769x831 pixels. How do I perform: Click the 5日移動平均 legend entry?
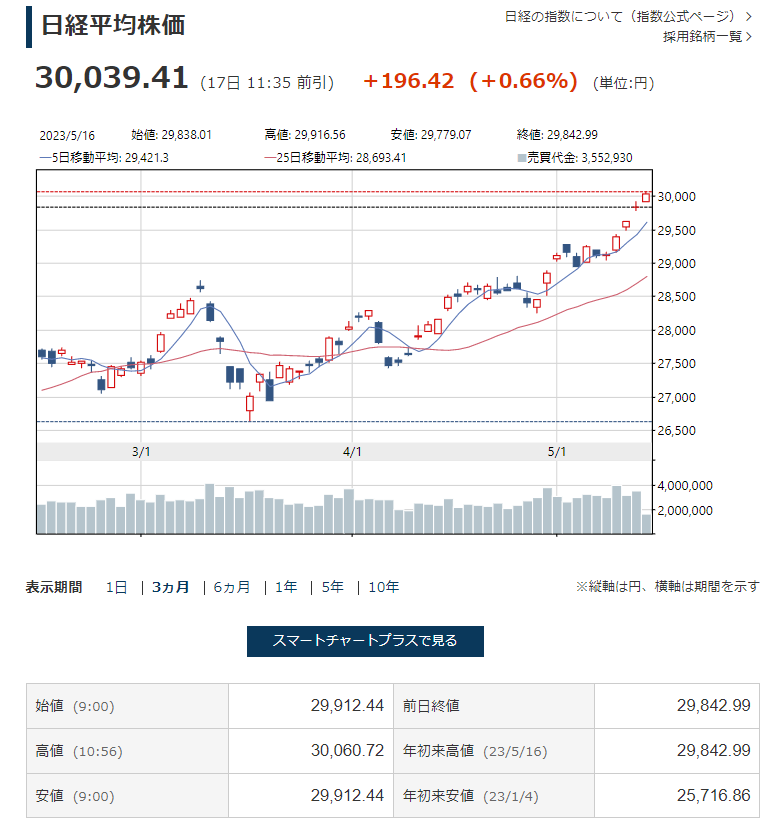pyautogui.click(x=104, y=157)
